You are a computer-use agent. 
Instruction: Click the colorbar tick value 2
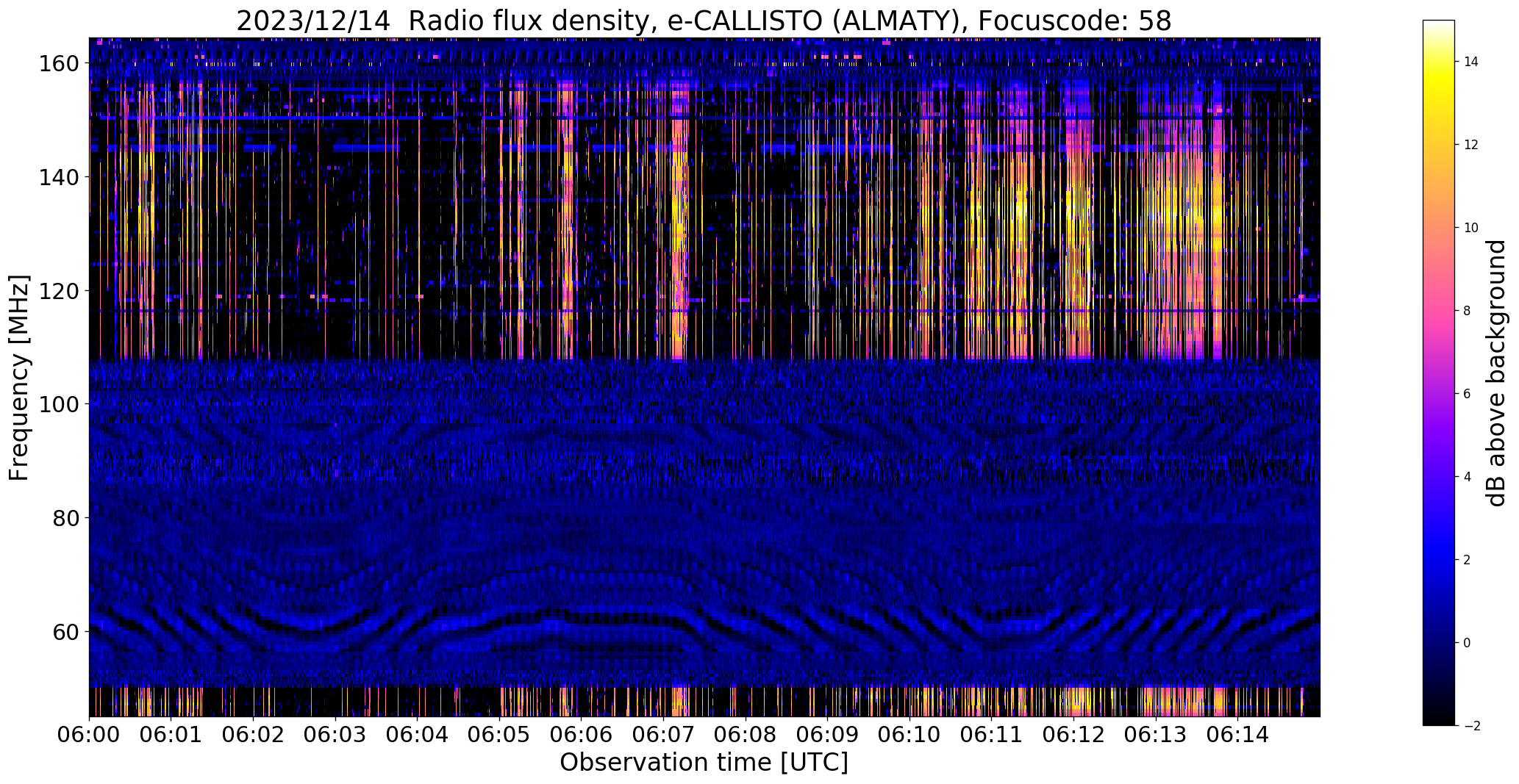(1468, 560)
